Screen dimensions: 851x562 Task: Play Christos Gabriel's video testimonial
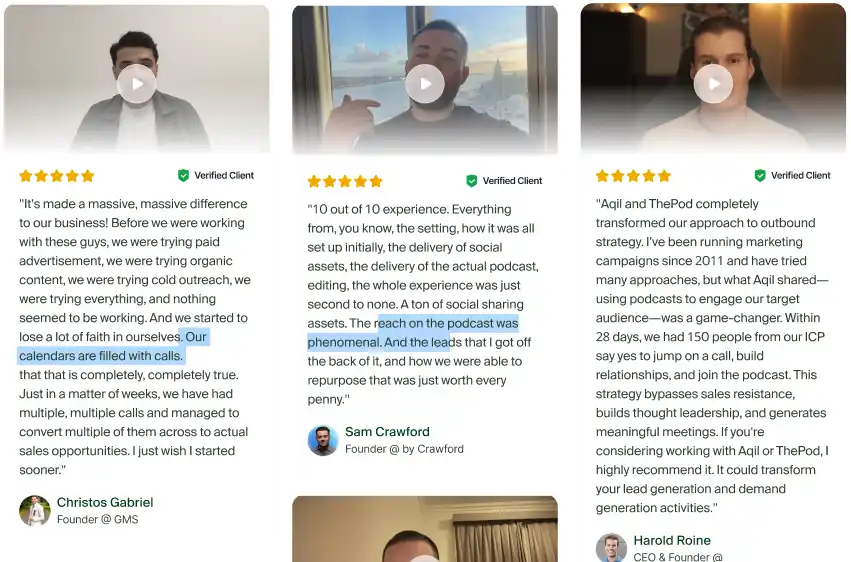[137, 84]
